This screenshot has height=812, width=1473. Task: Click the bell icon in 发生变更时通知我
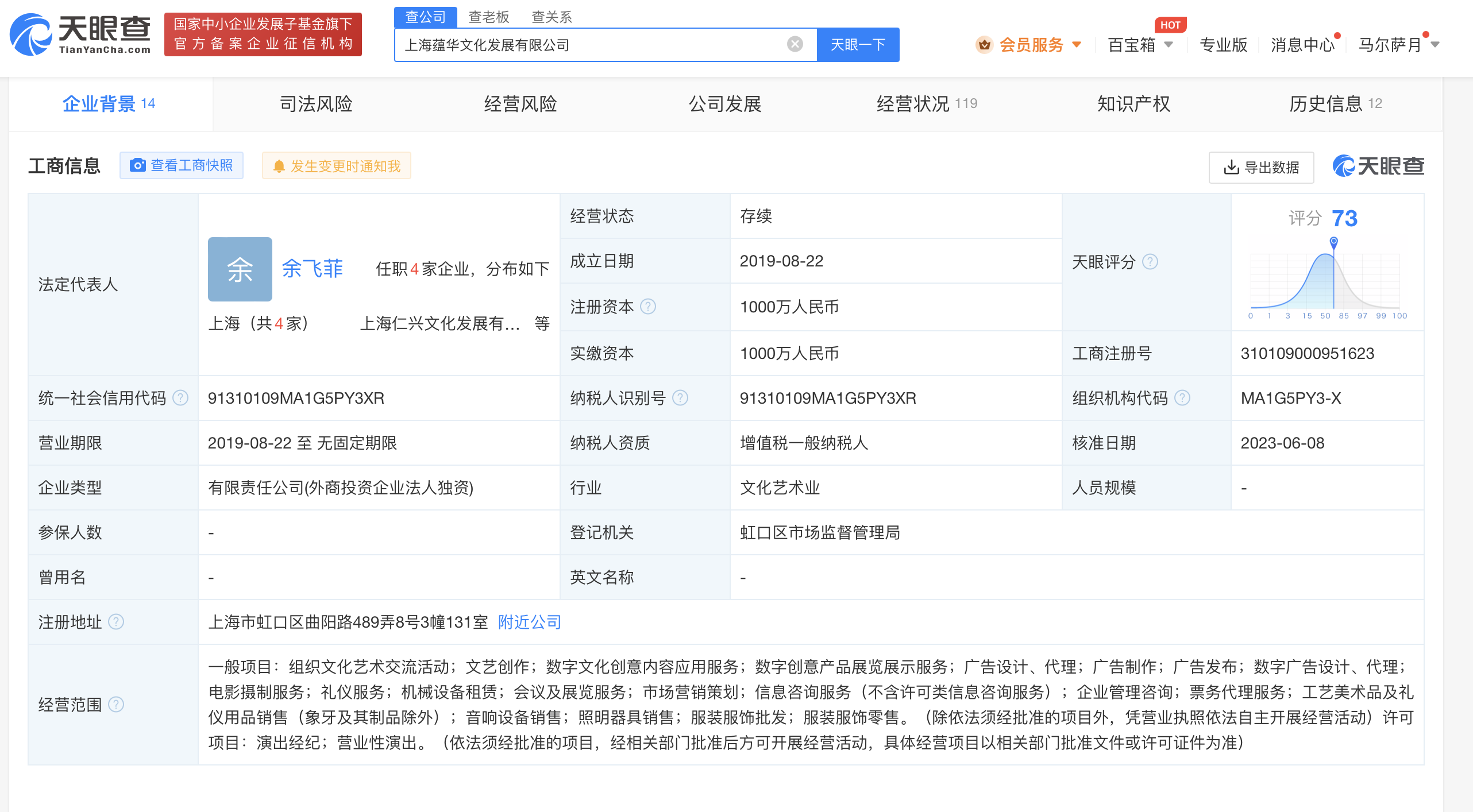click(279, 166)
